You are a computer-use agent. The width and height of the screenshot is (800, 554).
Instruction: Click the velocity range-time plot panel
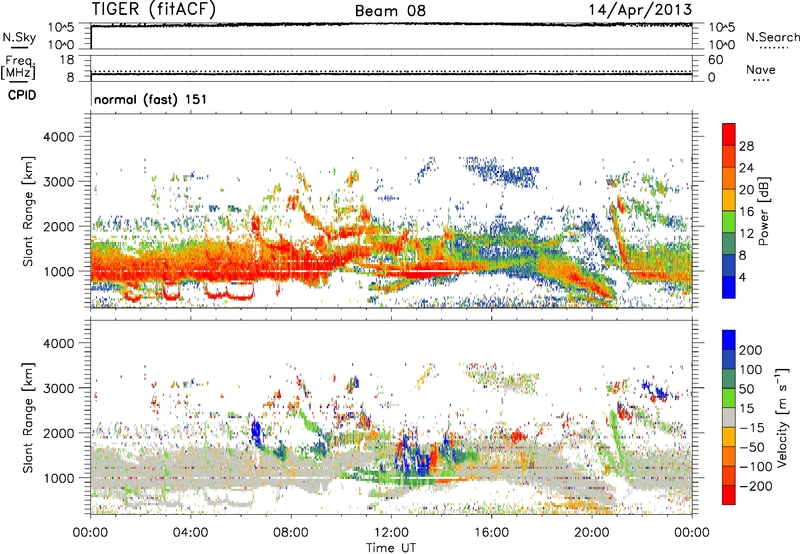(x=391, y=417)
